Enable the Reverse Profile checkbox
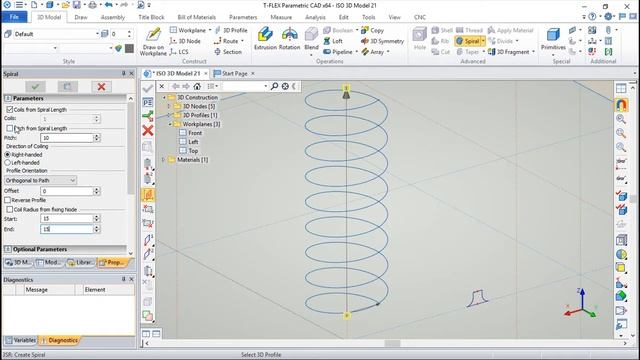640x360 pixels. click(x=7, y=200)
